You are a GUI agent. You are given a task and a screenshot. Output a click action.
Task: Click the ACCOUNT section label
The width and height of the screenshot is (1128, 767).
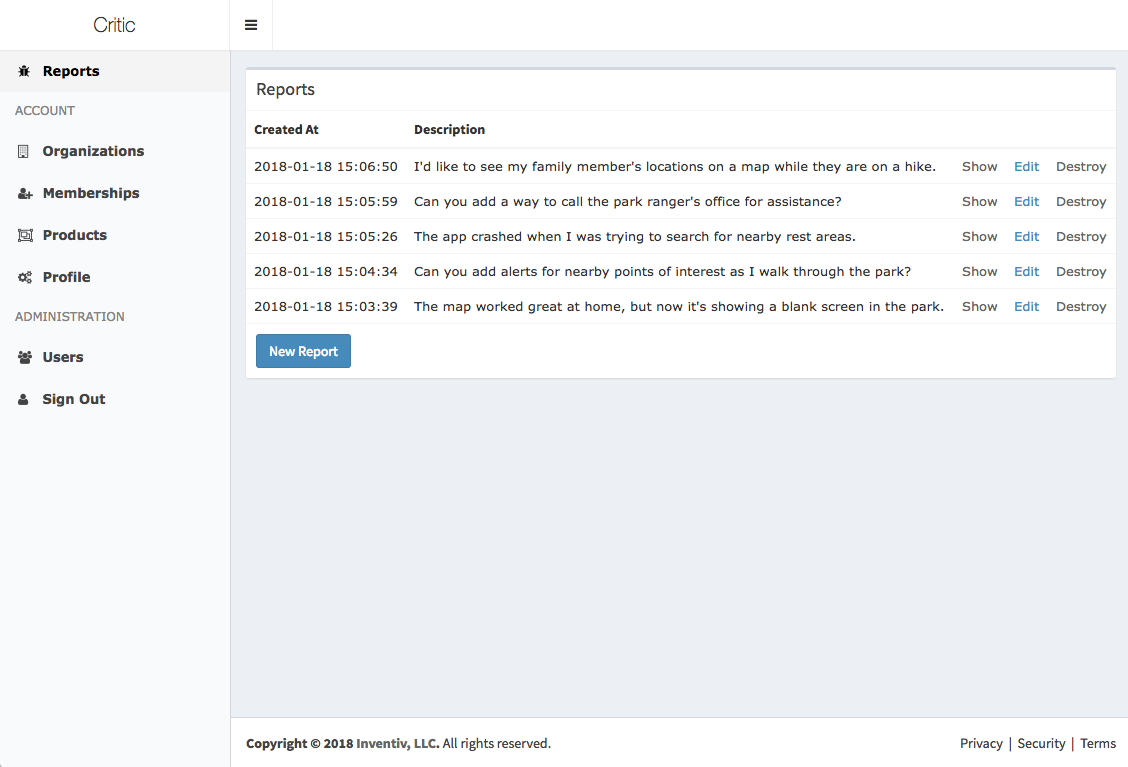[45, 111]
